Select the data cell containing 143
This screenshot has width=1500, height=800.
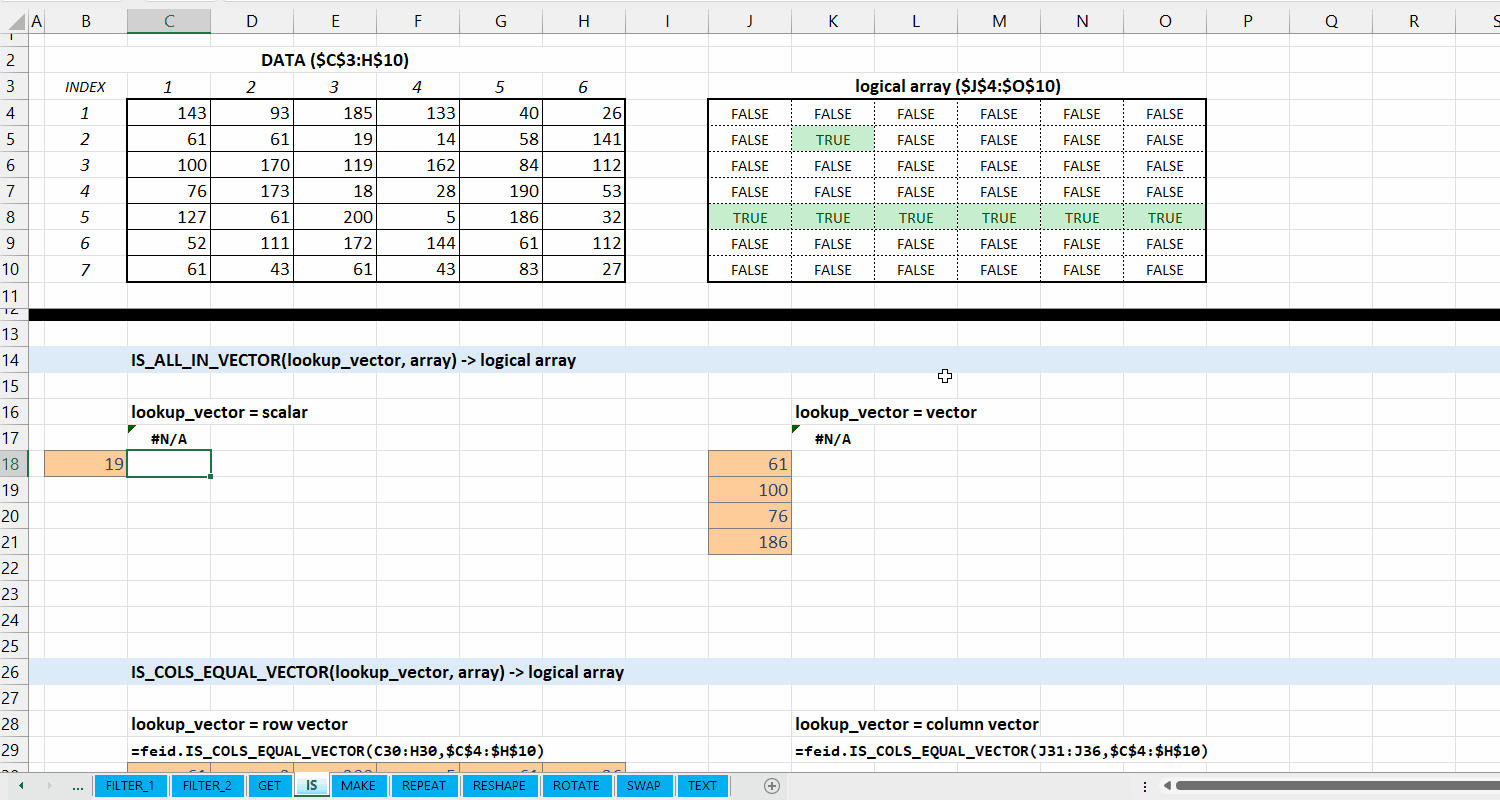169,113
